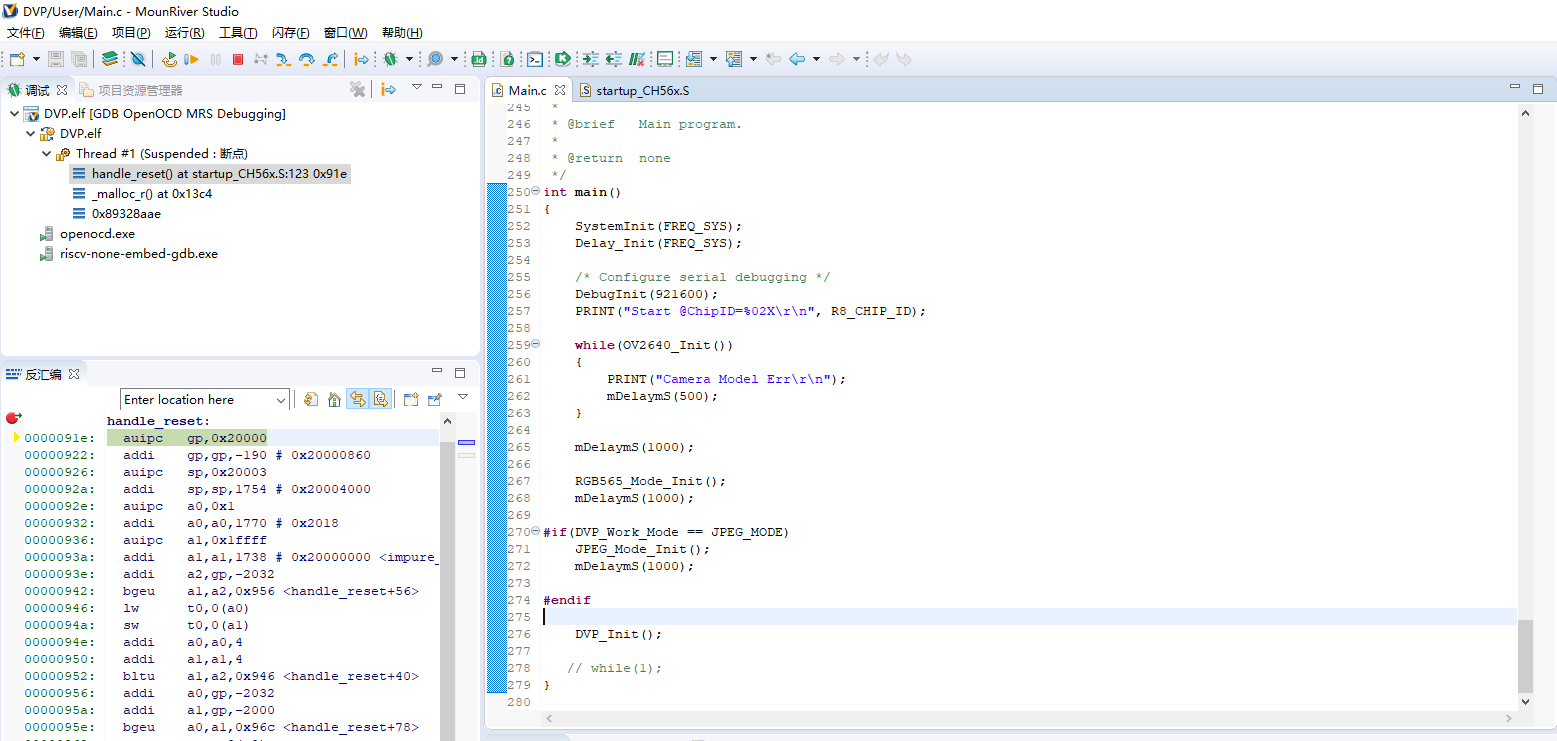Click the Step Into icon
Viewport: 1557px width, 741px height.
[x=284, y=60]
